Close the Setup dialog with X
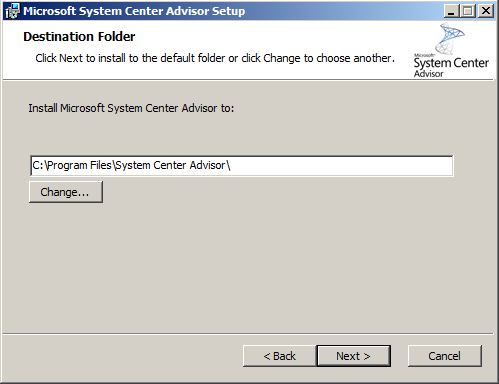Screen dimensions: 499x384 (486, 11)
